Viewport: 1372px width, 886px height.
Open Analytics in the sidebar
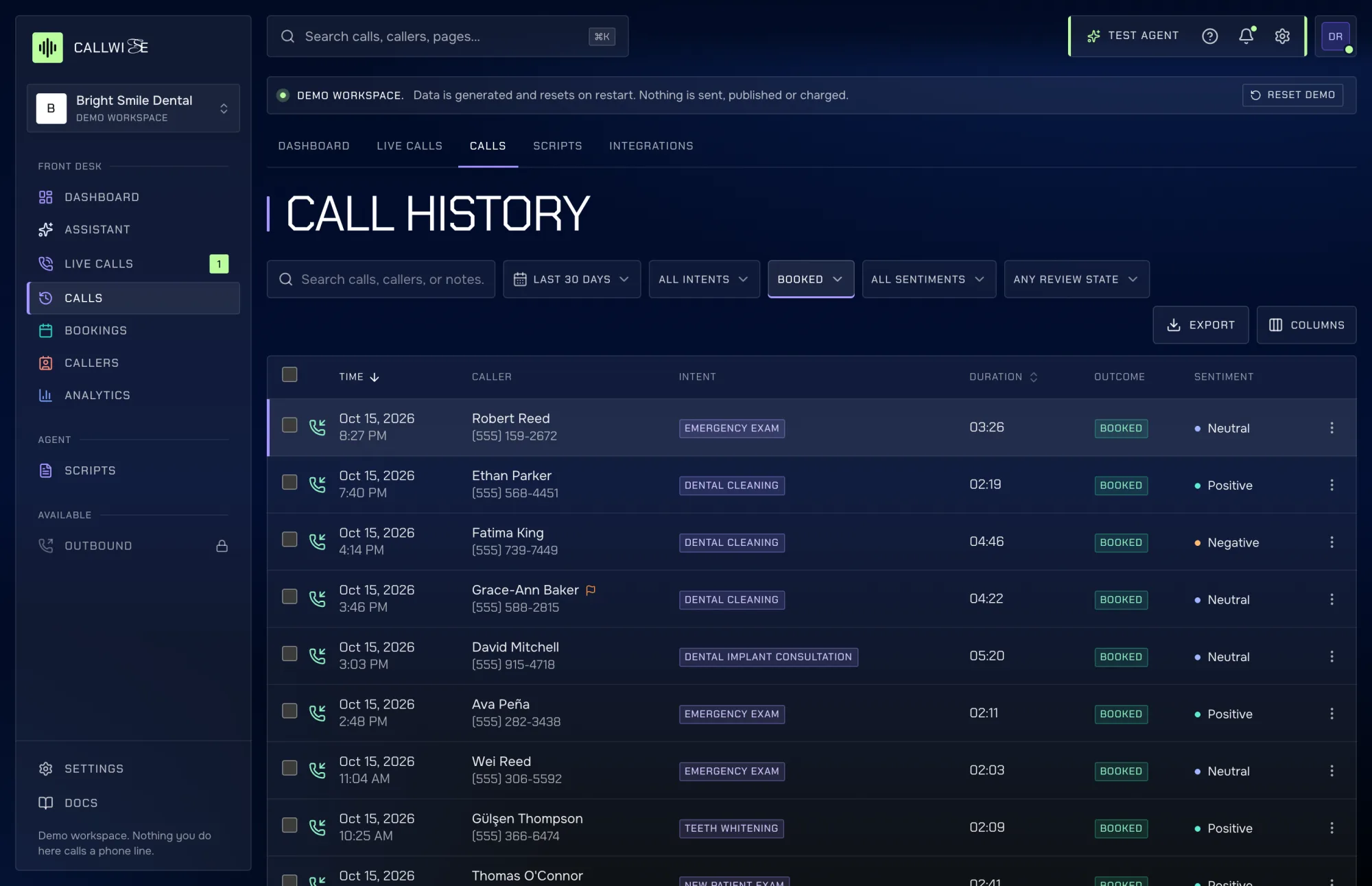pyautogui.click(x=133, y=395)
